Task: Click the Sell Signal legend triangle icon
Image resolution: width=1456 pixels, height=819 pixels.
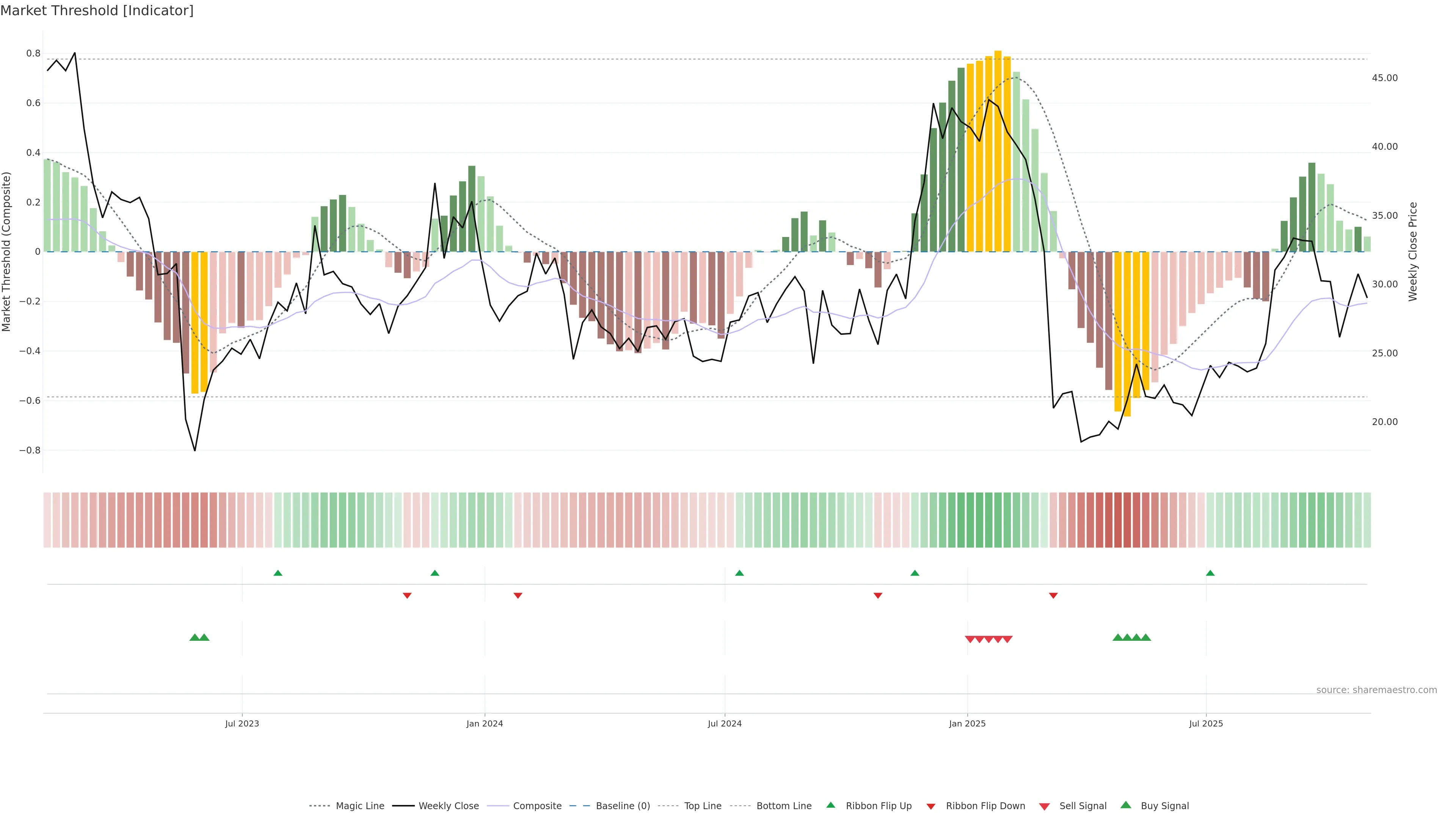Action: (x=1044, y=806)
